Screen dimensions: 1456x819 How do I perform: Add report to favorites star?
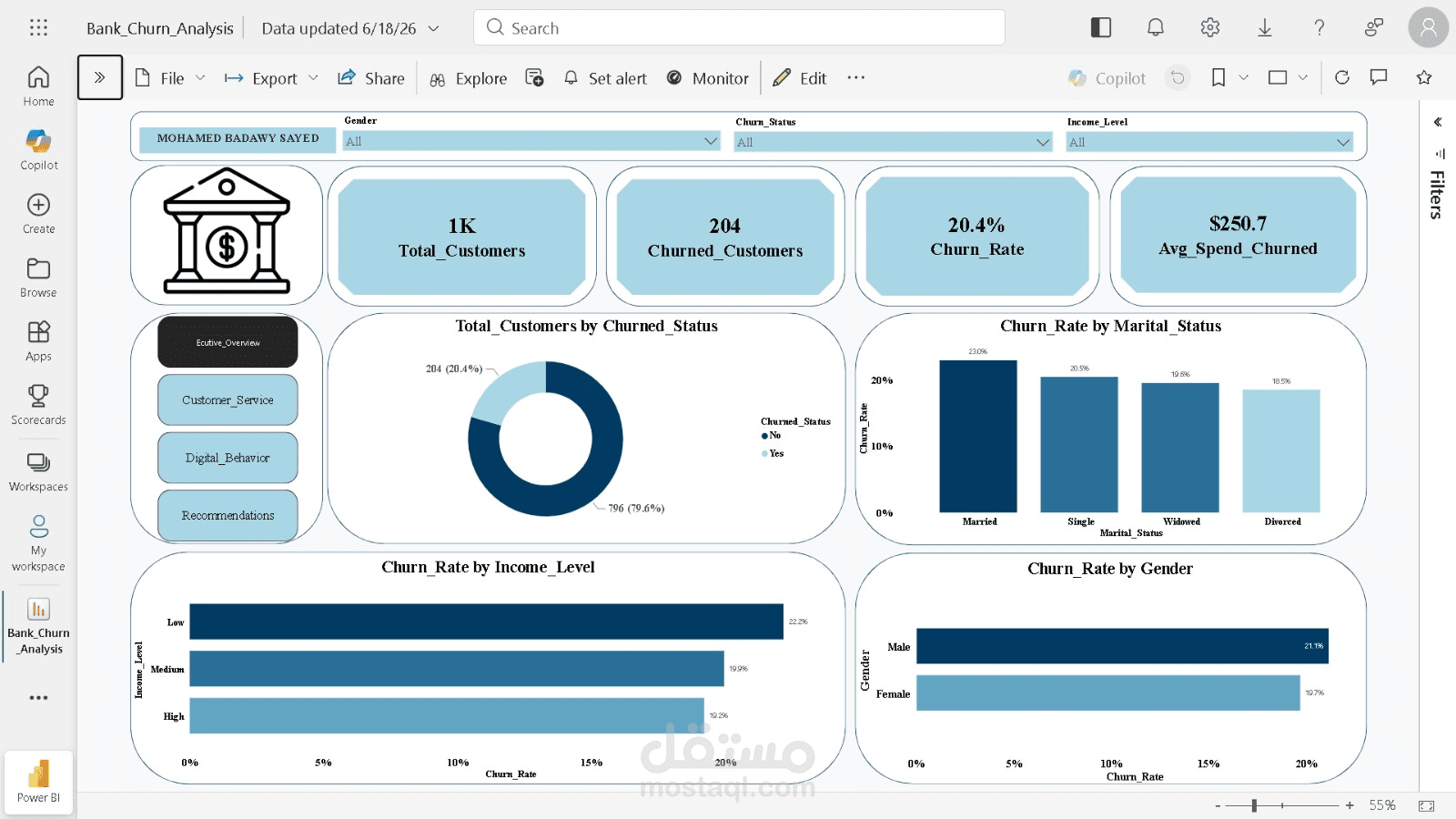click(x=1424, y=77)
